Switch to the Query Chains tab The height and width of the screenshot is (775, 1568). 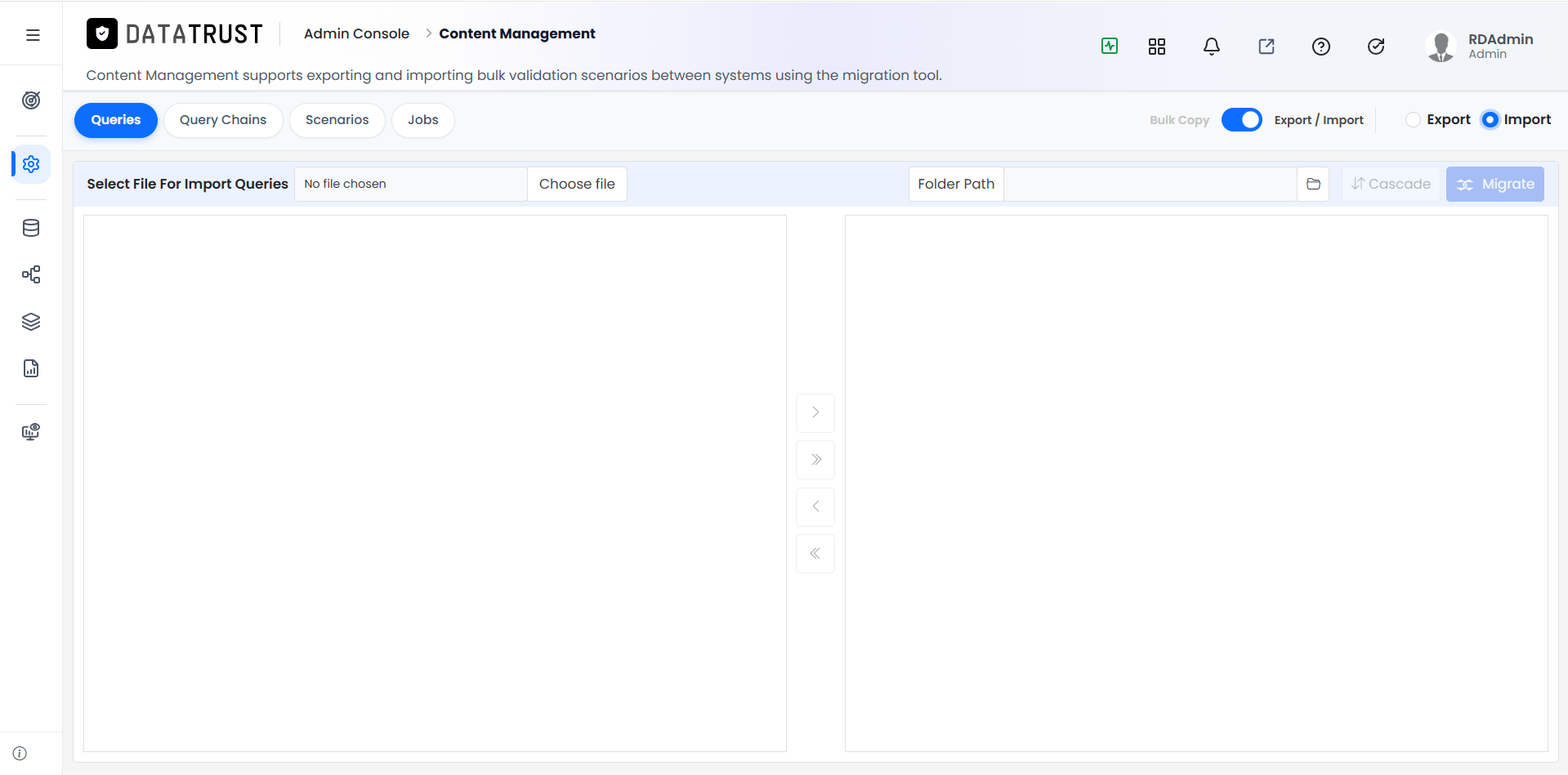click(x=223, y=120)
